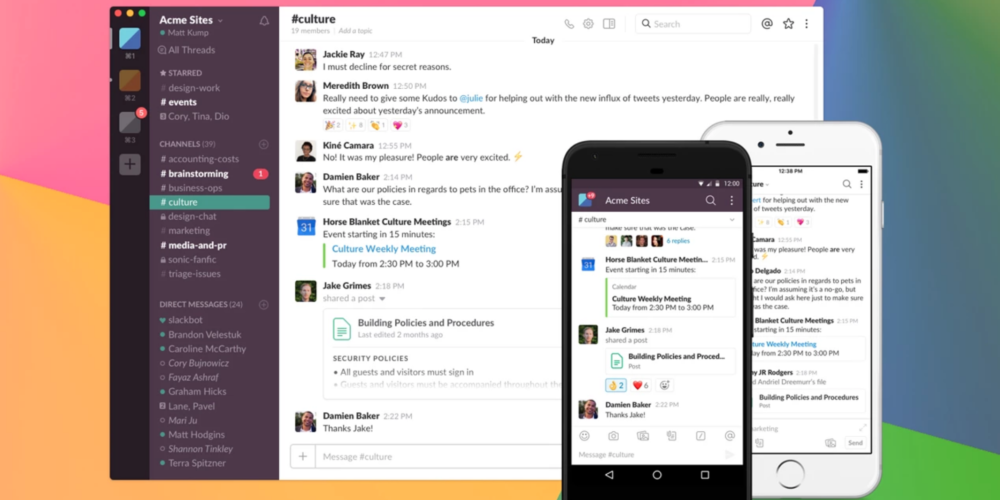The width and height of the screenshot is (1000, 500).
Task: Toggle the sparkles reaction with count 8
Action: click(x=355, y=125)
